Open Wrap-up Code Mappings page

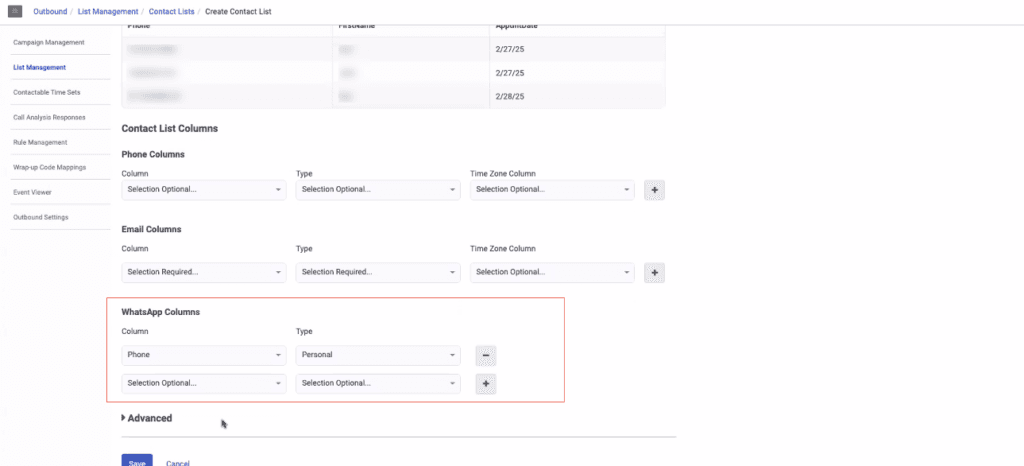point(50,167)
